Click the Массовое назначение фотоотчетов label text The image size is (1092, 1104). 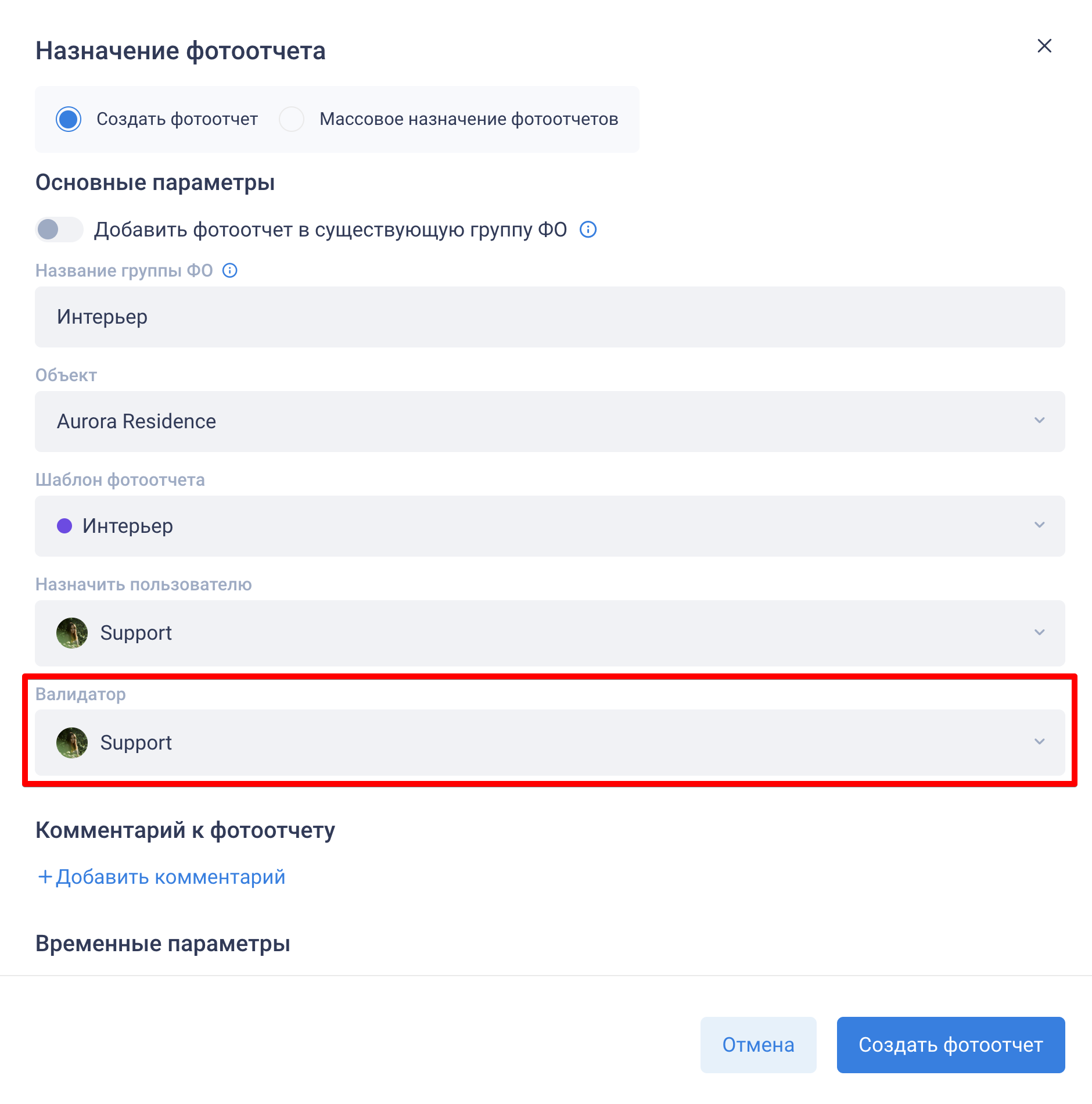coord(468,119)
